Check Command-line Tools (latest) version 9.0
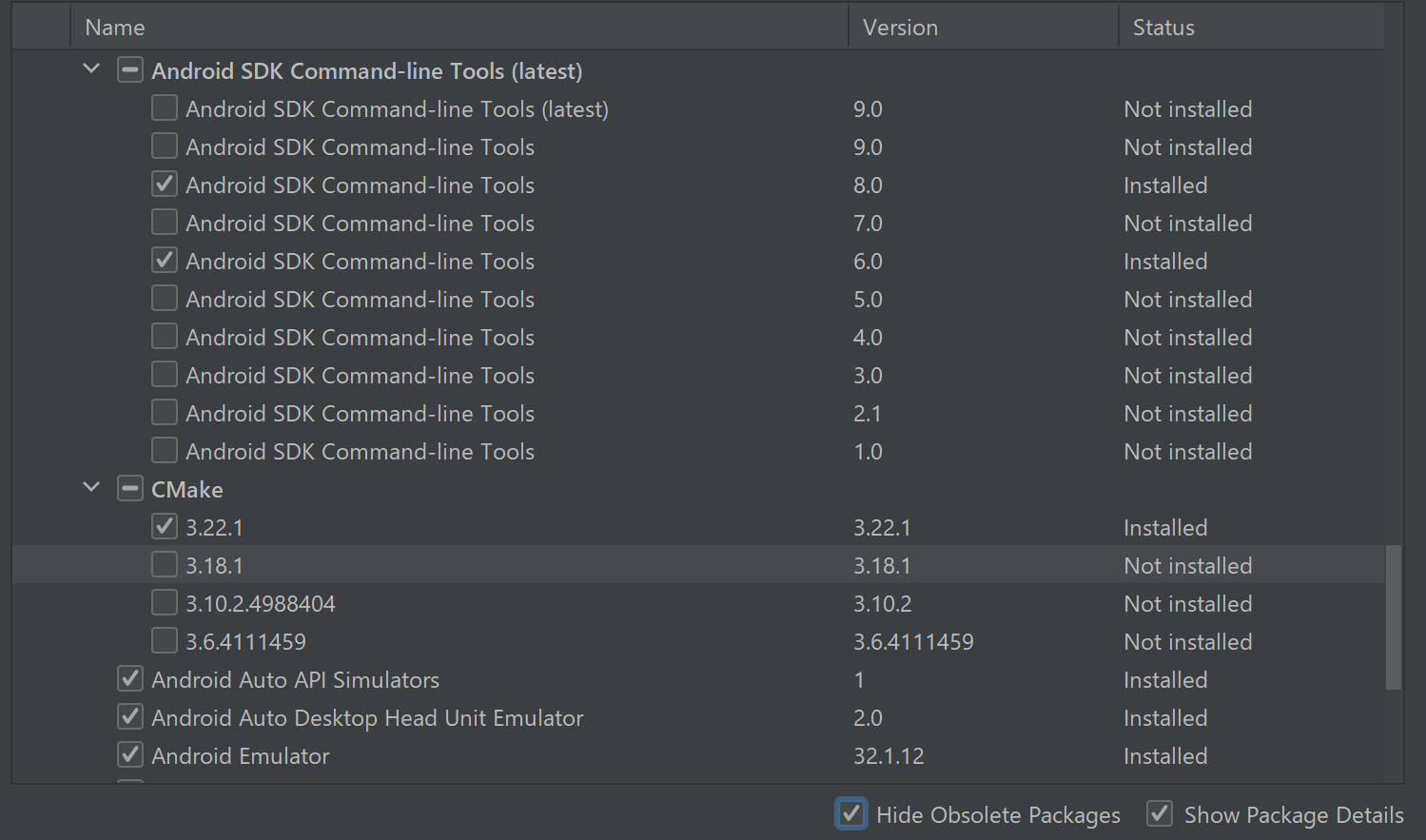The width and height of the screenshot is (1426, 840). [165, 108]
